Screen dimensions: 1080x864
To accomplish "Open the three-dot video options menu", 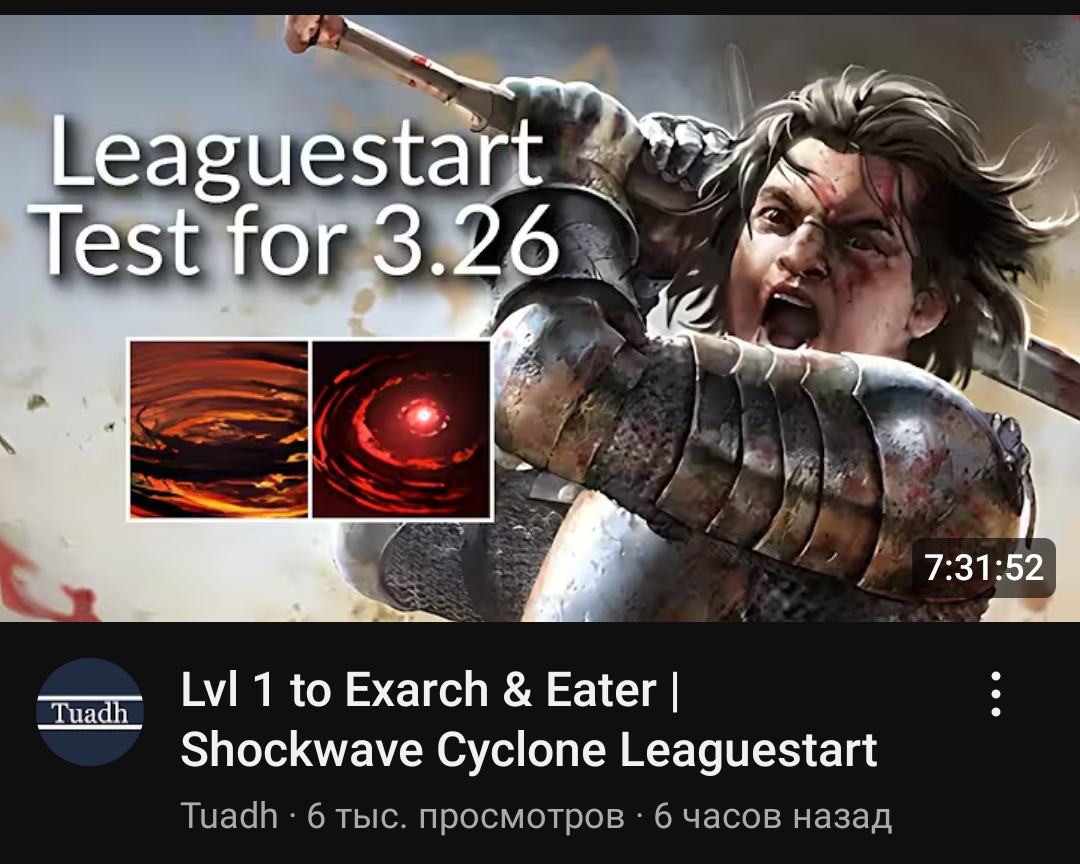I will [995, 695].
